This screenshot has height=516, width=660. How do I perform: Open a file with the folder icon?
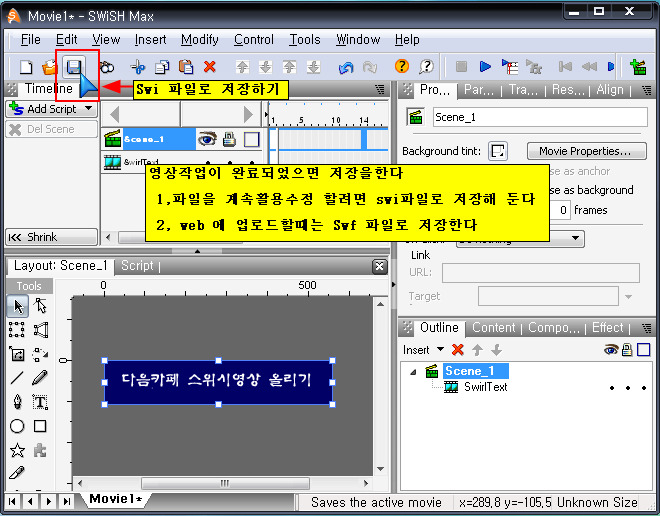50,66
